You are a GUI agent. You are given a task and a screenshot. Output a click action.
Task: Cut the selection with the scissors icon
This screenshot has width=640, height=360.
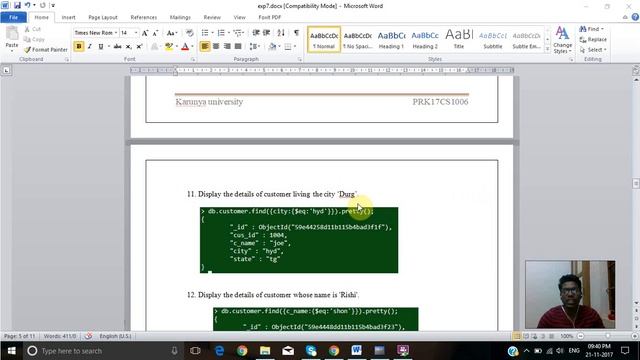click(27, 29)
